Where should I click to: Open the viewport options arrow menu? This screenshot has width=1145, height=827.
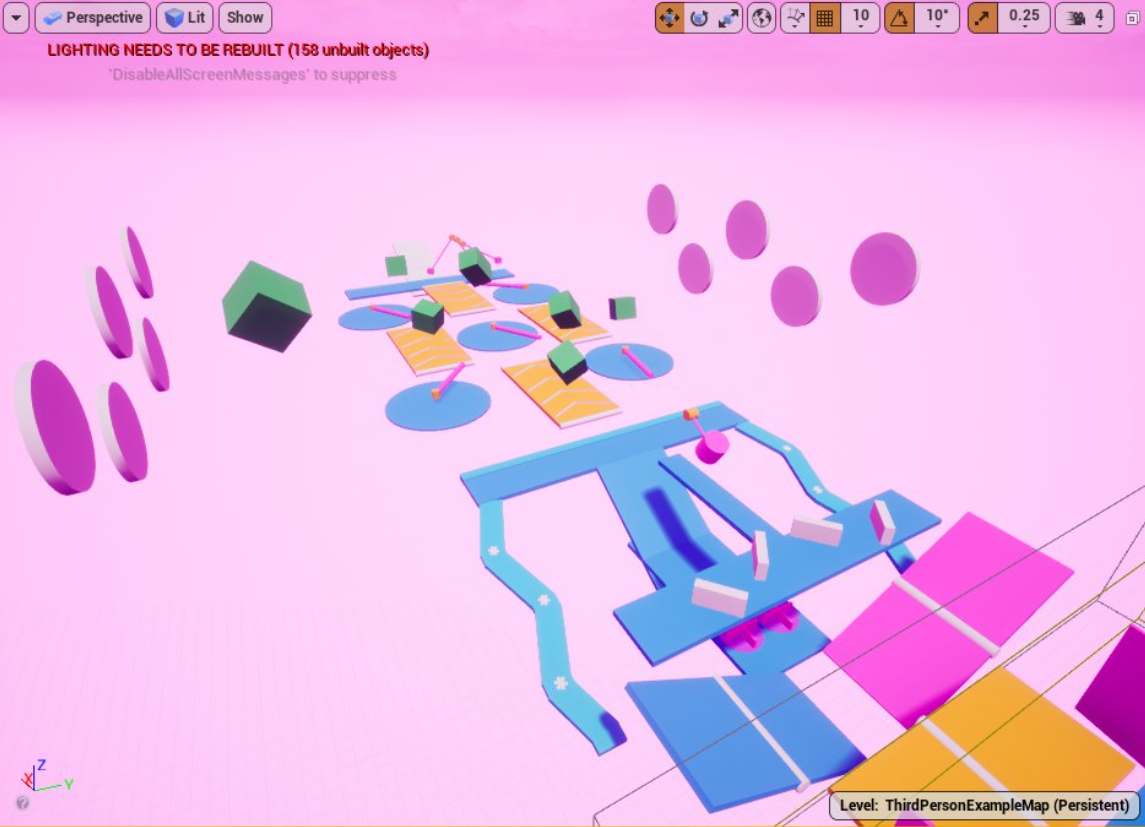coord(16,18)
